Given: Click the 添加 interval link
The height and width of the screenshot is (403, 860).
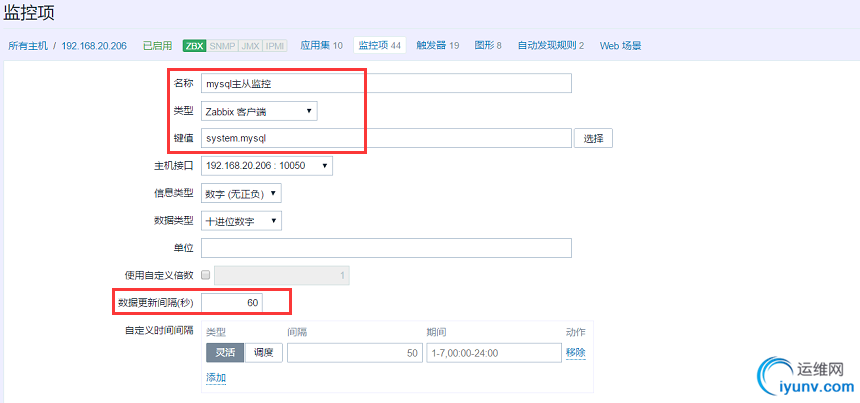Looking at the screenshot, I should click(215, 378).
